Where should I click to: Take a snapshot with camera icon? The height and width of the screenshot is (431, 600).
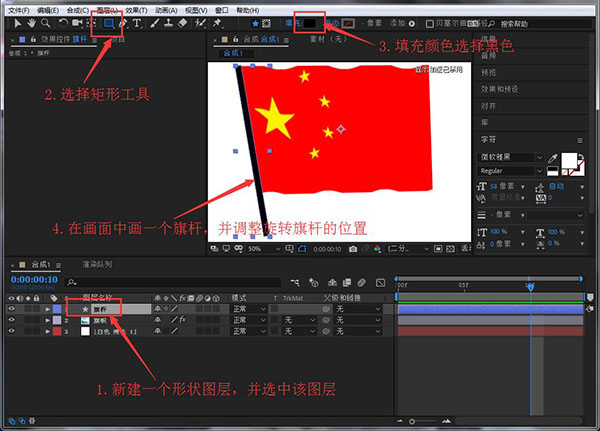[x=353, y=249]
